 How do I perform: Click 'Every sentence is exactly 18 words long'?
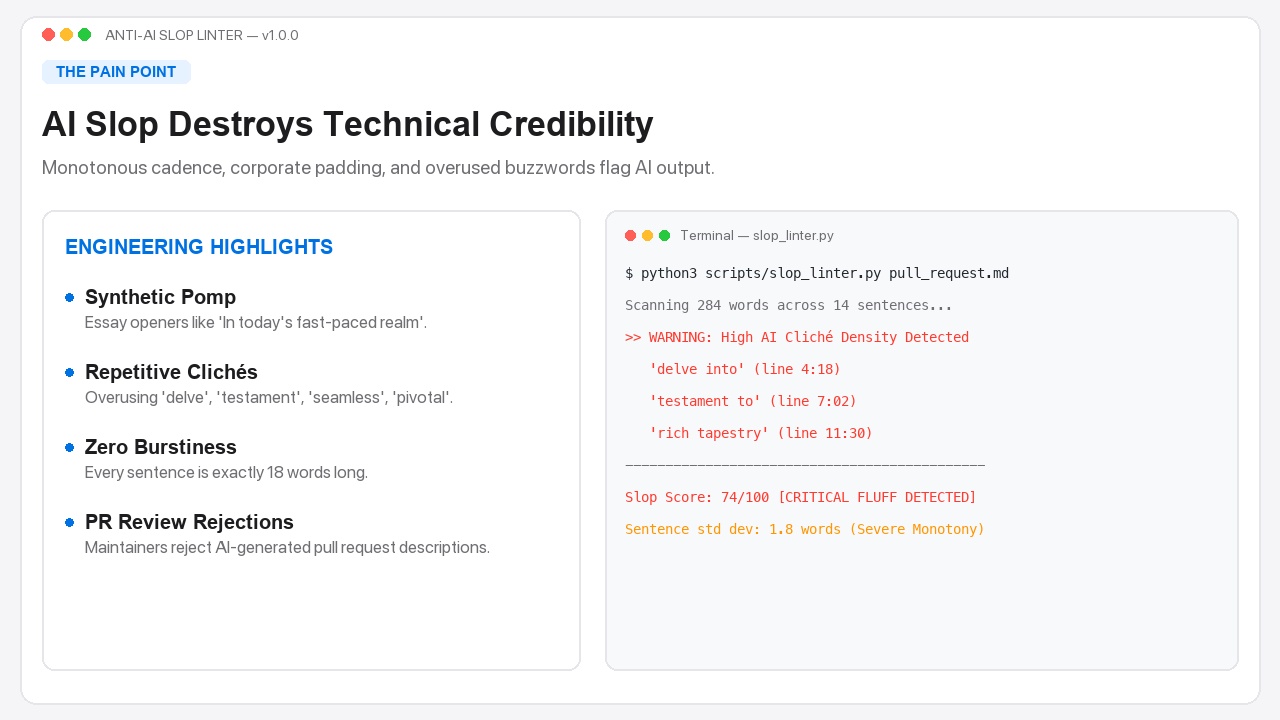tap(226, 473)
